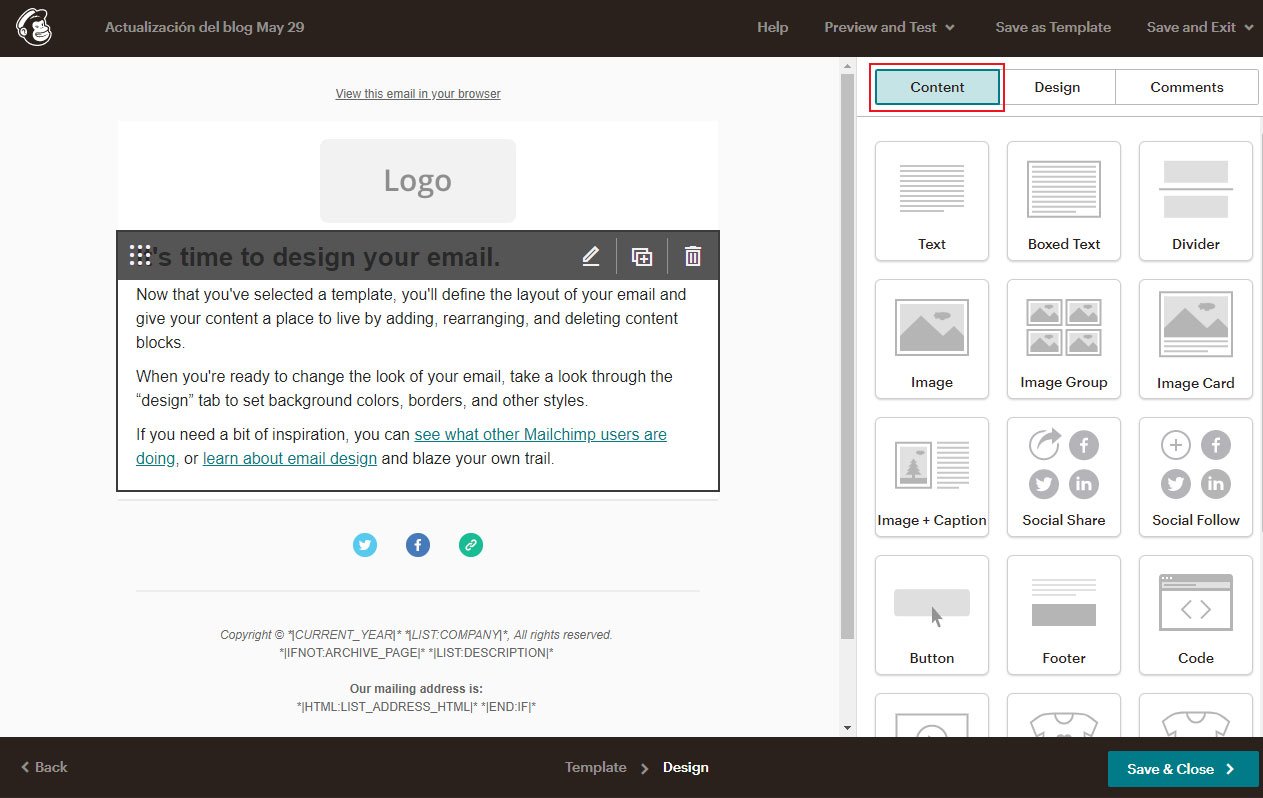Delete the selected block with trash icon
Viewport: 1263px width, 798px height.
coord(693,256)
